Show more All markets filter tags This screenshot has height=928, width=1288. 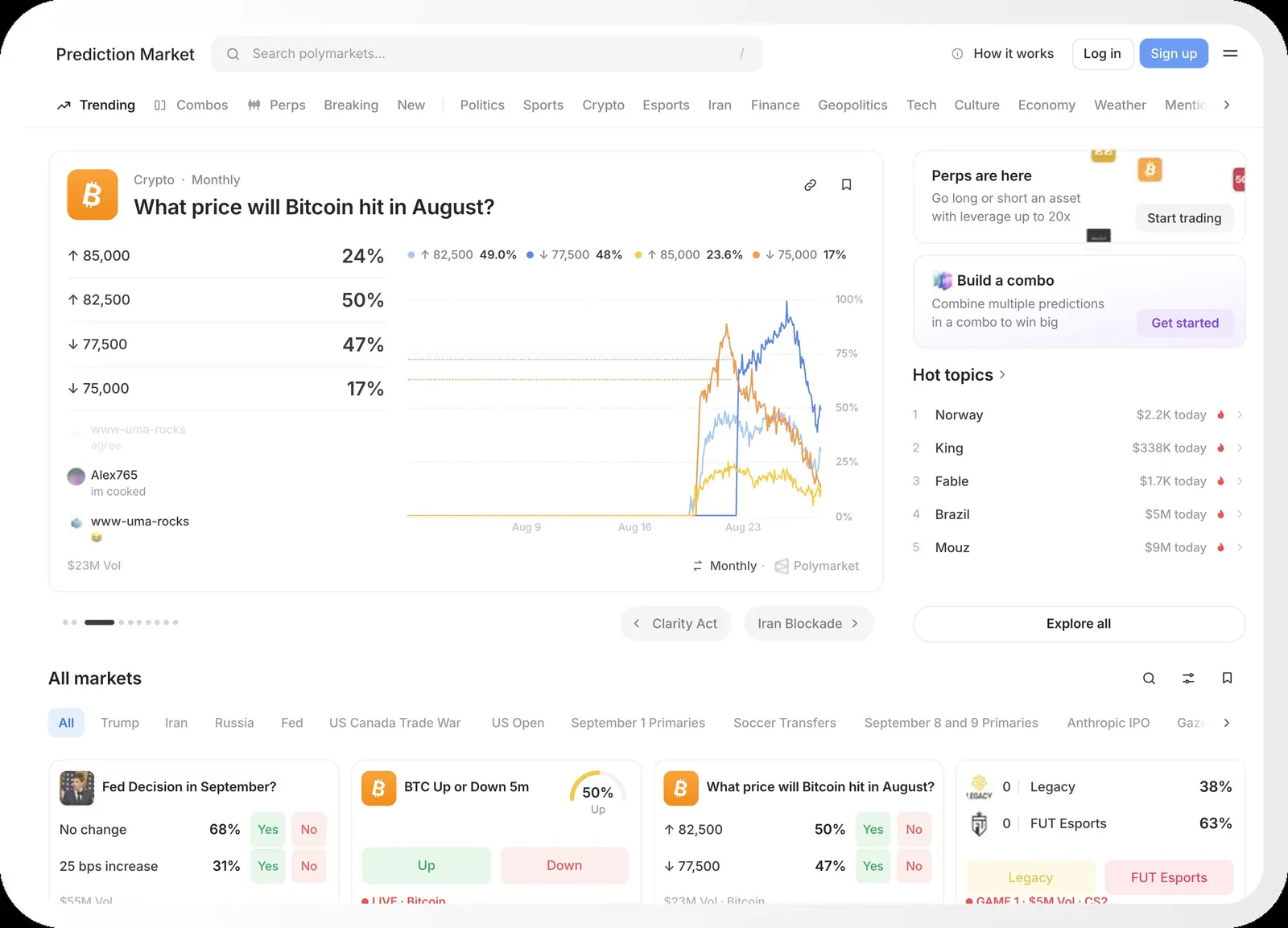(1226, 724)
